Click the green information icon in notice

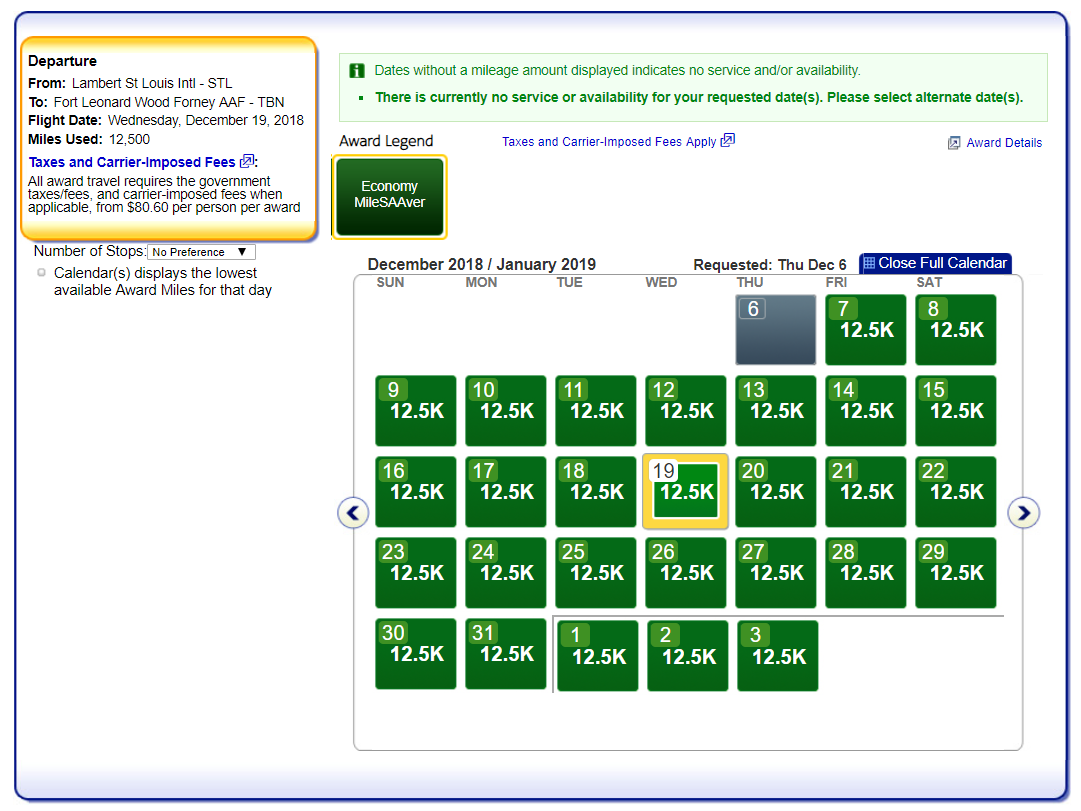tap(357, 71)
